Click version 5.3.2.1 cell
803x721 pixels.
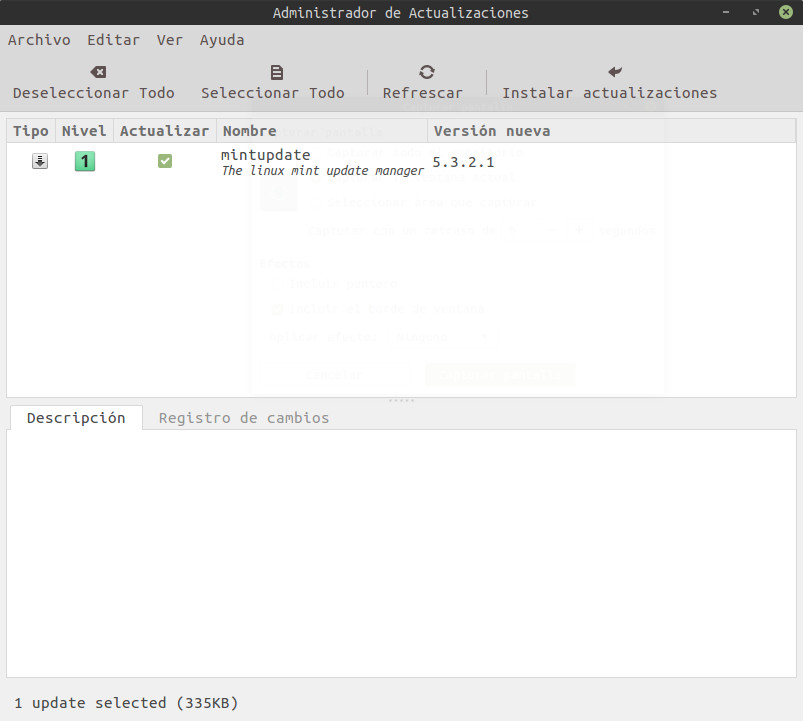click(x=463, y=162)
